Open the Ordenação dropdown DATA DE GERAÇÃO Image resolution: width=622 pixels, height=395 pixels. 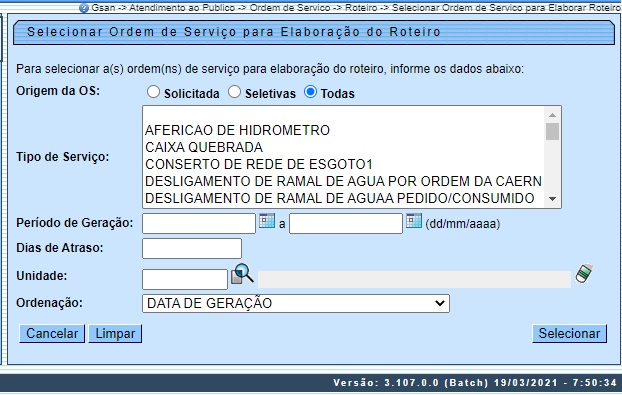pyautogui.click(x=296, y=303)
